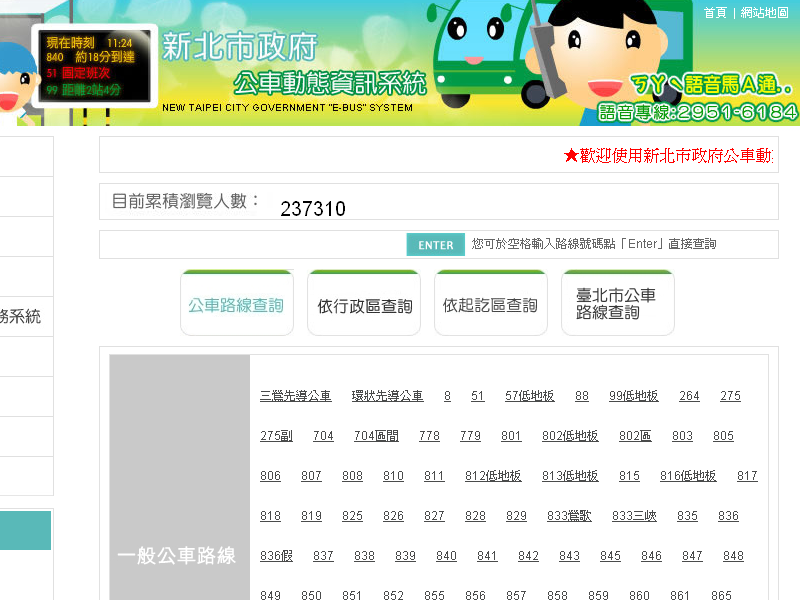Select bus route 845

pyautogui.click(x=610, y=556)
